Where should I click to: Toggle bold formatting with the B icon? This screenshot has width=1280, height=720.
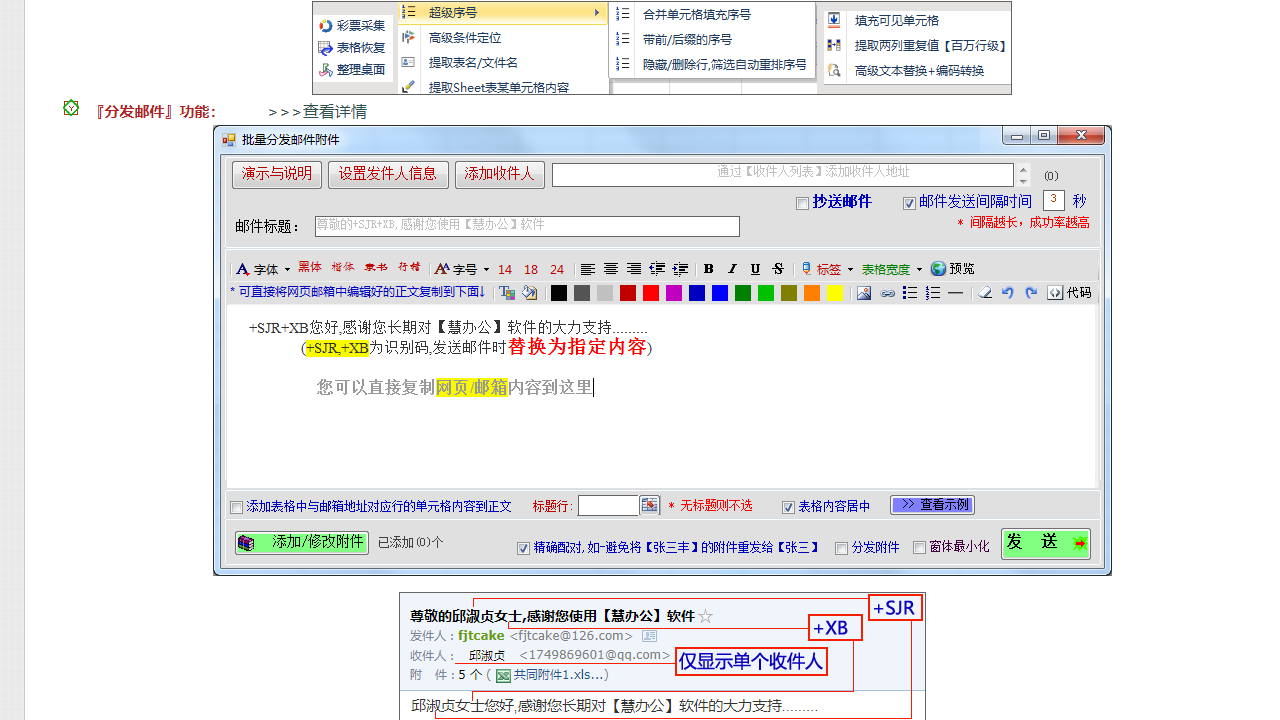click(x=709, y=268)
